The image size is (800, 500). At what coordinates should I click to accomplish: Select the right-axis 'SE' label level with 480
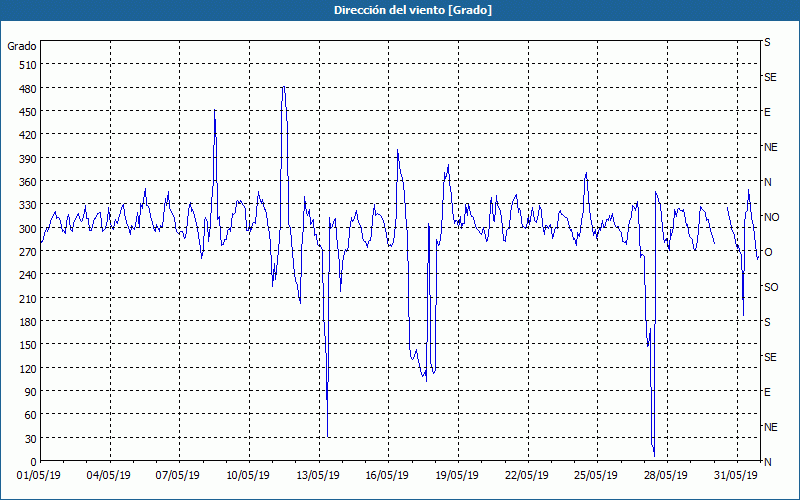(770, 77)
